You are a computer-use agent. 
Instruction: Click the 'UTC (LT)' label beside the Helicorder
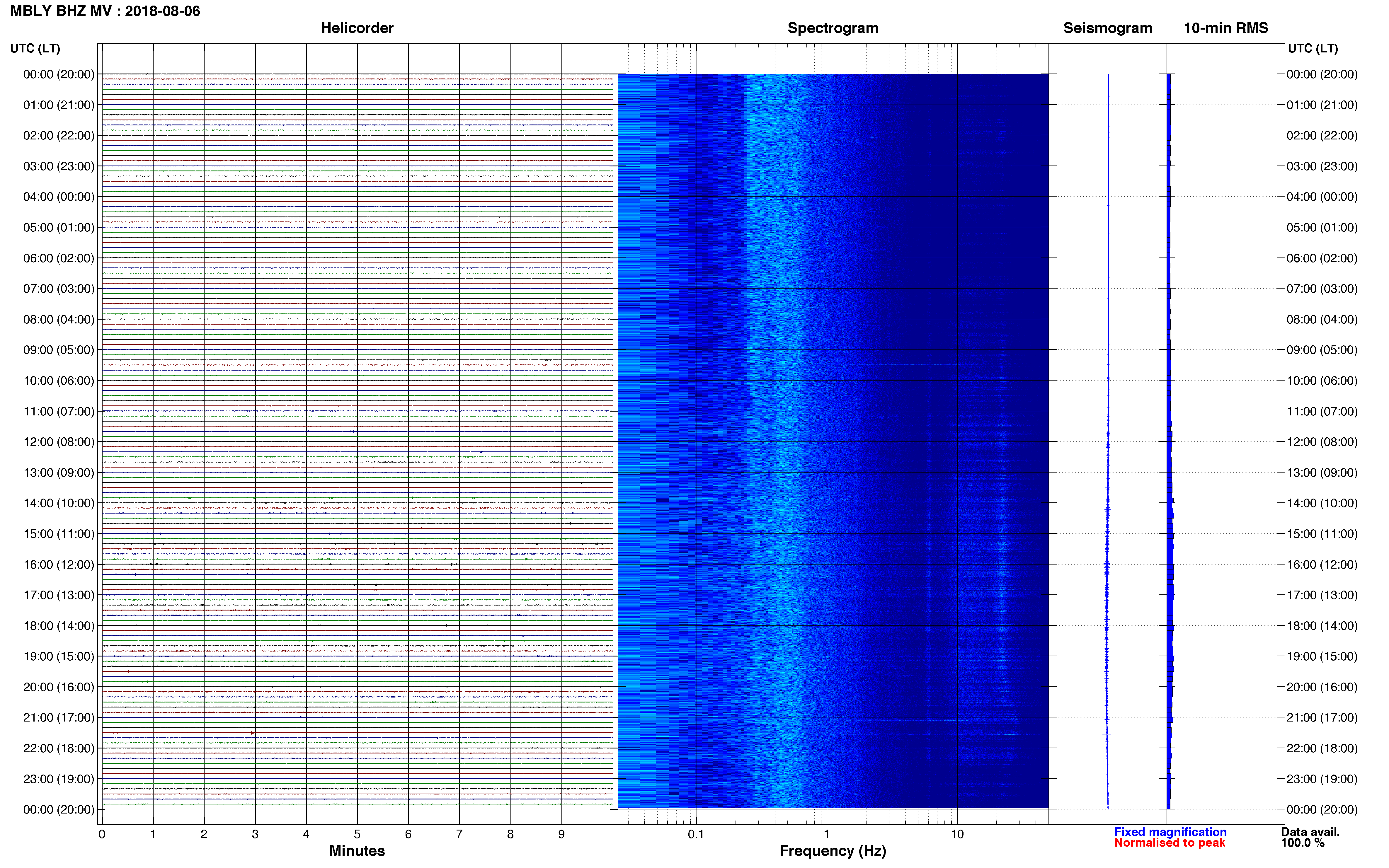tap(35, 48)
